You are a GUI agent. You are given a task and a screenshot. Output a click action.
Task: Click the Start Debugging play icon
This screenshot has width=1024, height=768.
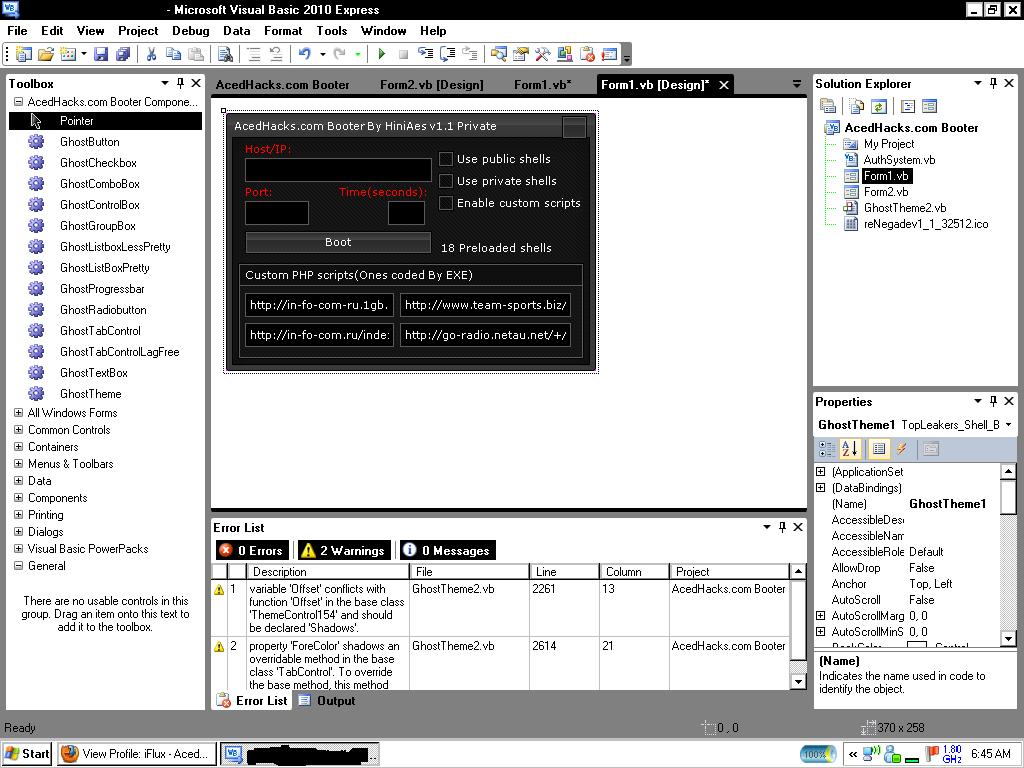[382, 54]
